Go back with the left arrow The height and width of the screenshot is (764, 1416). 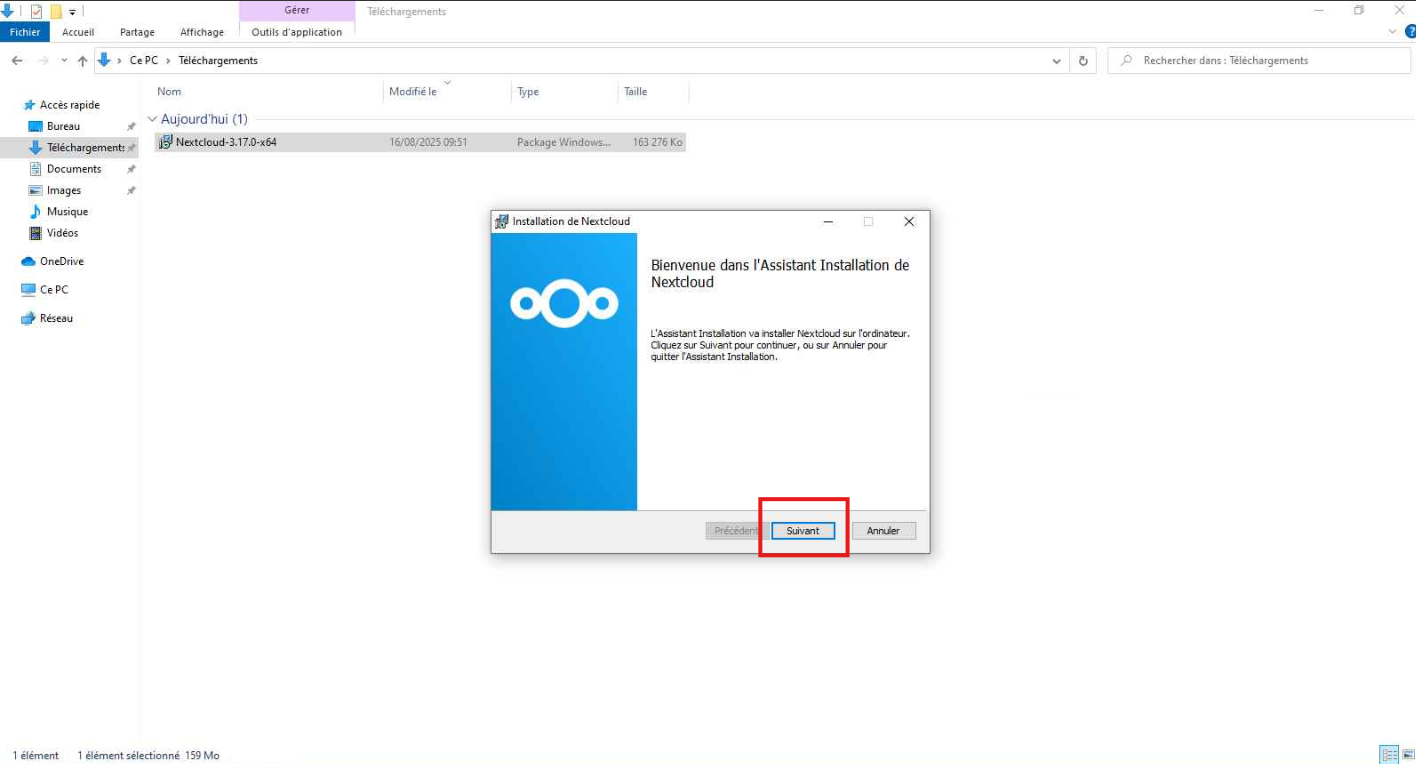17,61
